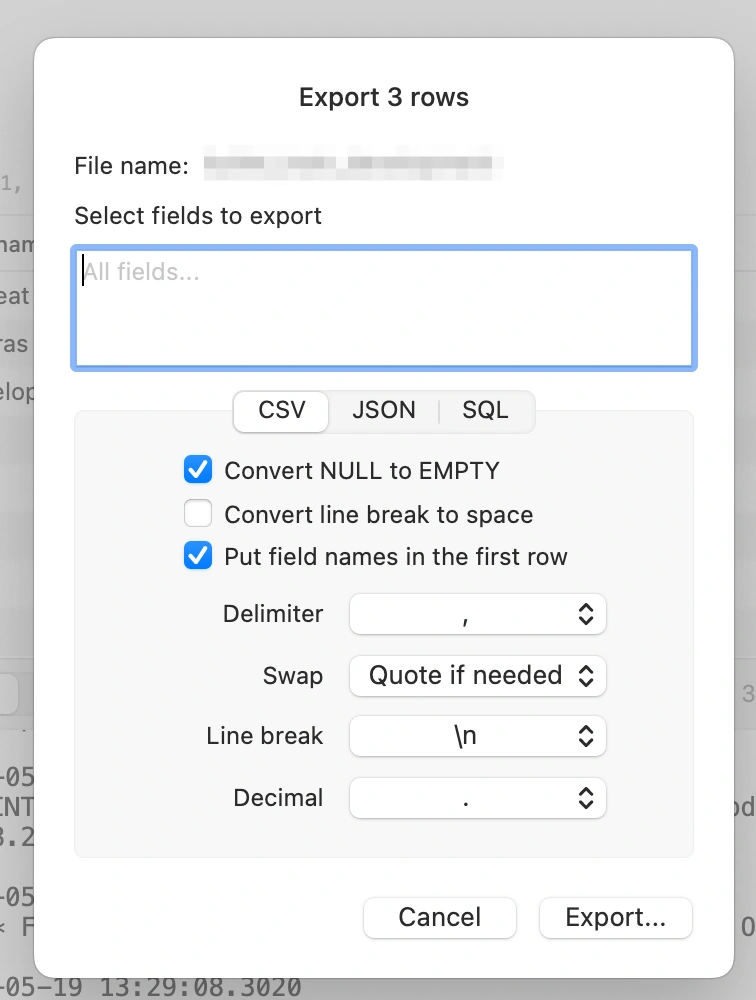Click the Line break popup's chevron icon

[x=586, y=736]
